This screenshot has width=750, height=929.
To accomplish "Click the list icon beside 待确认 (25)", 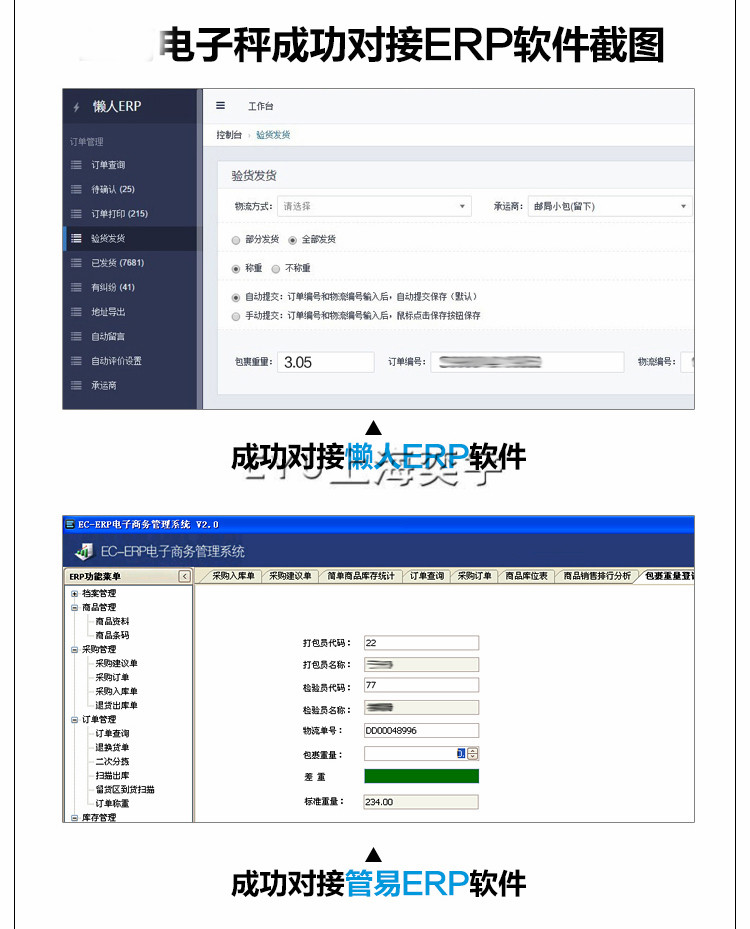I will point(76,189).
